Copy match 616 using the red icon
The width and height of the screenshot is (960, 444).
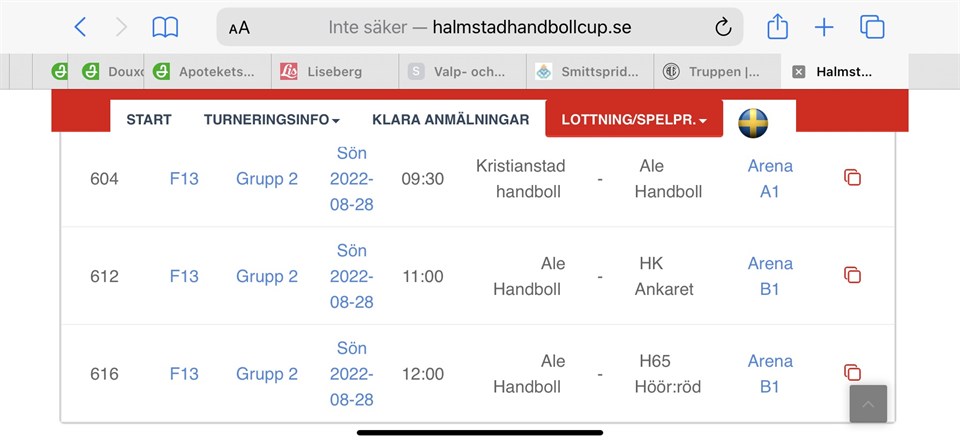pos(852,373)
